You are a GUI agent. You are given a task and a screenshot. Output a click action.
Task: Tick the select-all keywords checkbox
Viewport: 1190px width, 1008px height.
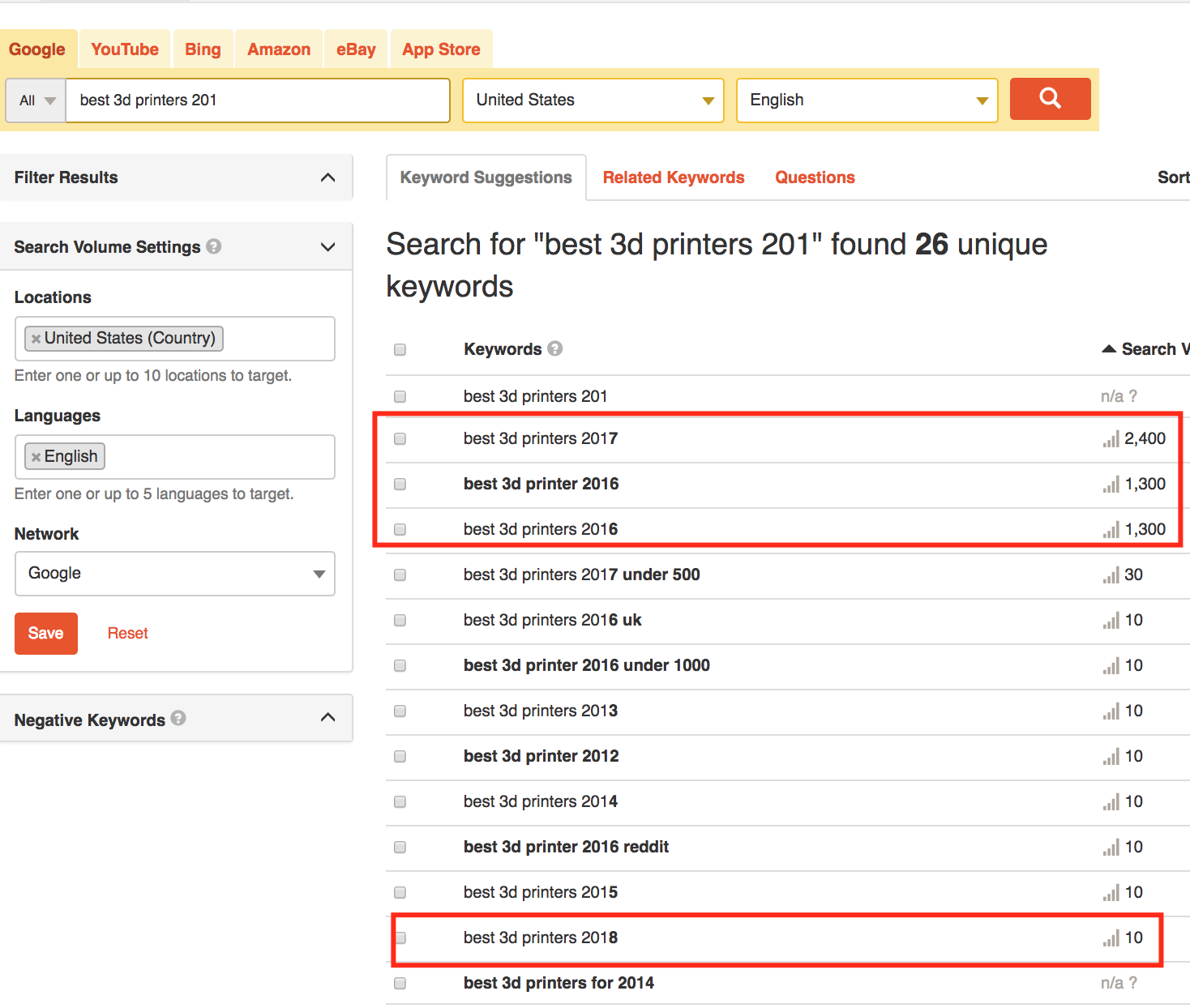(x=400, y=349)
